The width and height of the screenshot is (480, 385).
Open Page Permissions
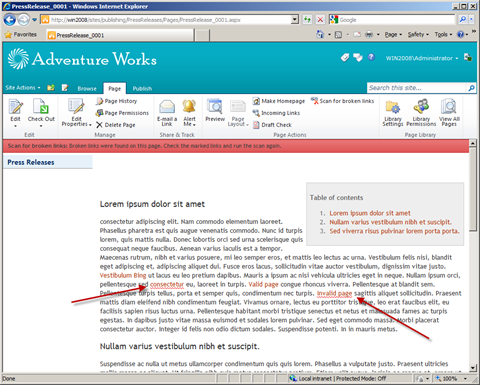(122, 113)
